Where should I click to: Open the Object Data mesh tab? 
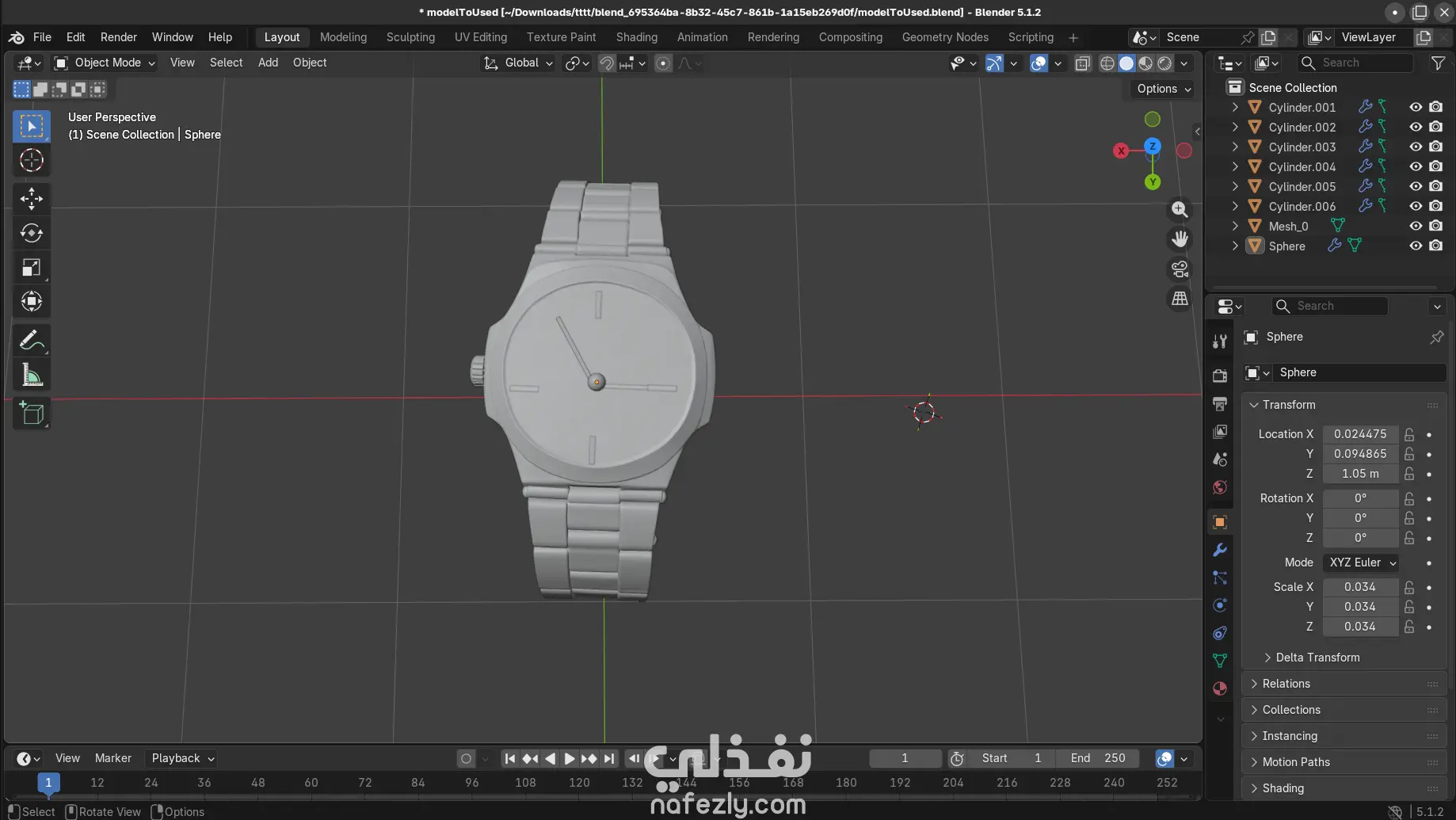[x=1220, y=661]
